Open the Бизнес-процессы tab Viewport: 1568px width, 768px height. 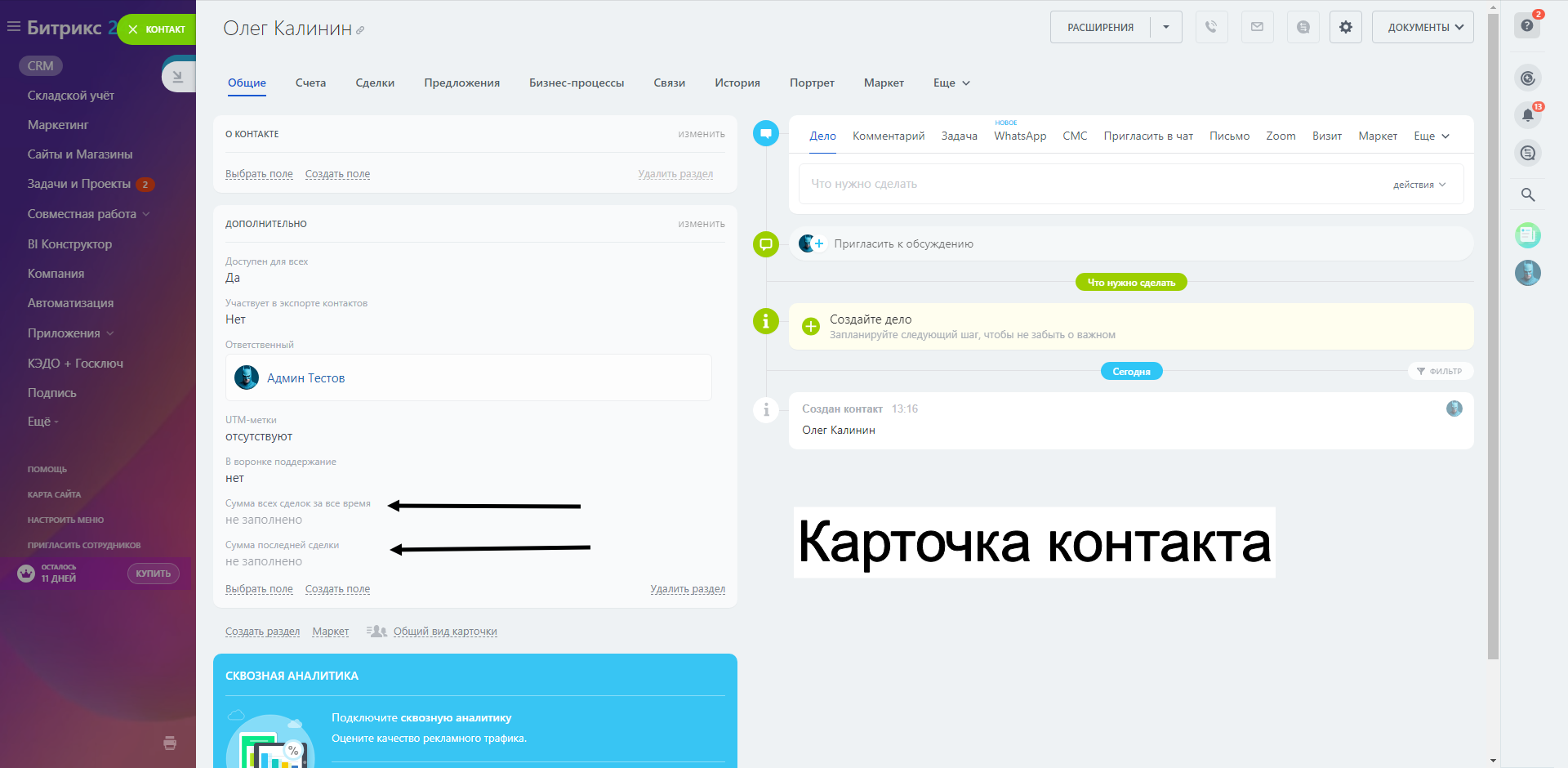click(577, 83)
